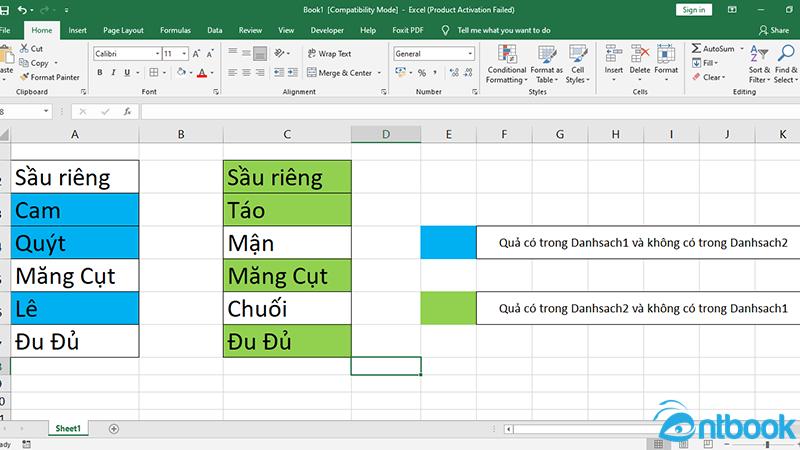Image resolution: width=800 pixels, height=450 pixels.
Task: Align text right
Action: tap(260, 72)
